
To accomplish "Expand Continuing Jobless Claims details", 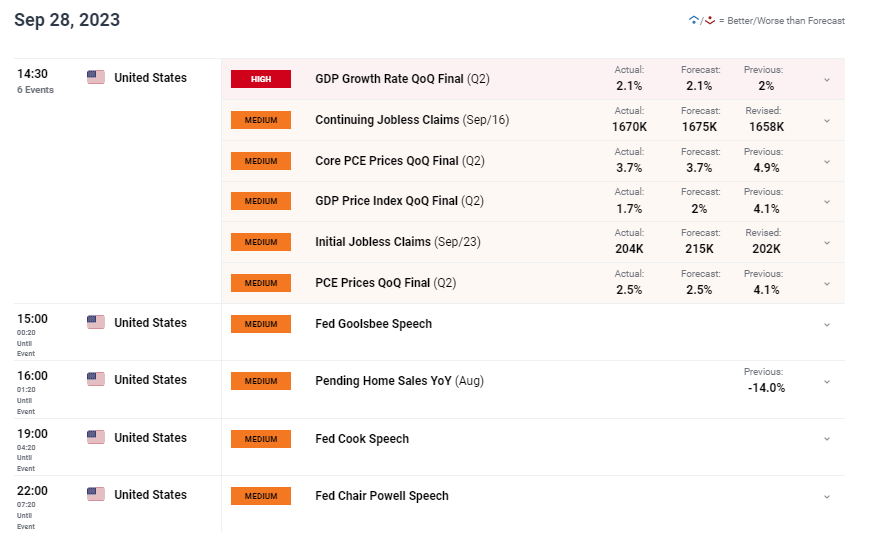I will pyautogui.click(x=827, y=121).
